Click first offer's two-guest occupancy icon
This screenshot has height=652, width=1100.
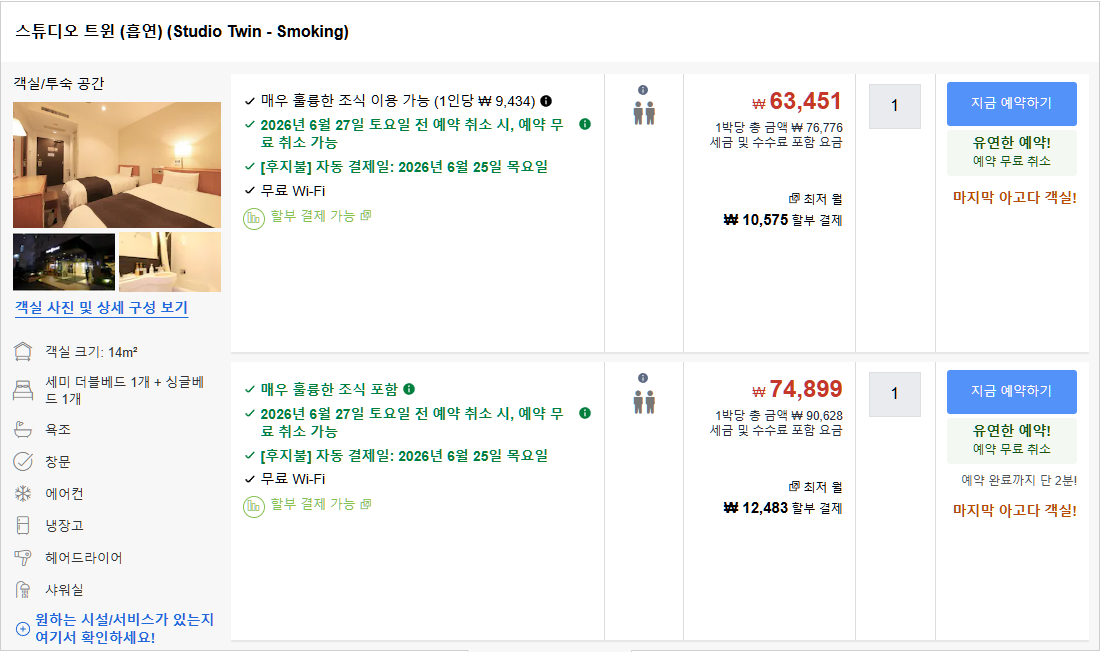click(x=644, y=113)
